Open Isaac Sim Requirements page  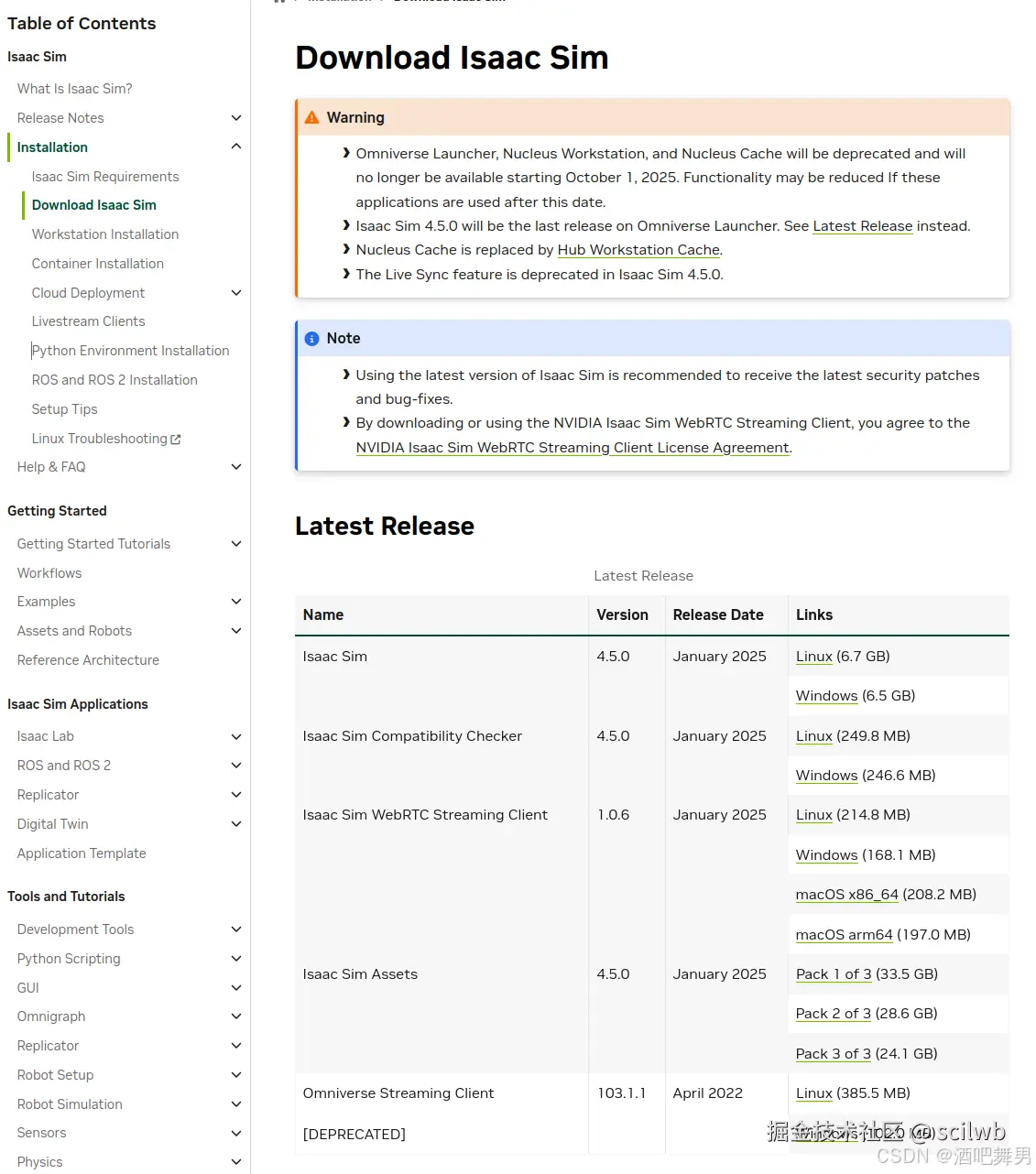pos(105,177)
